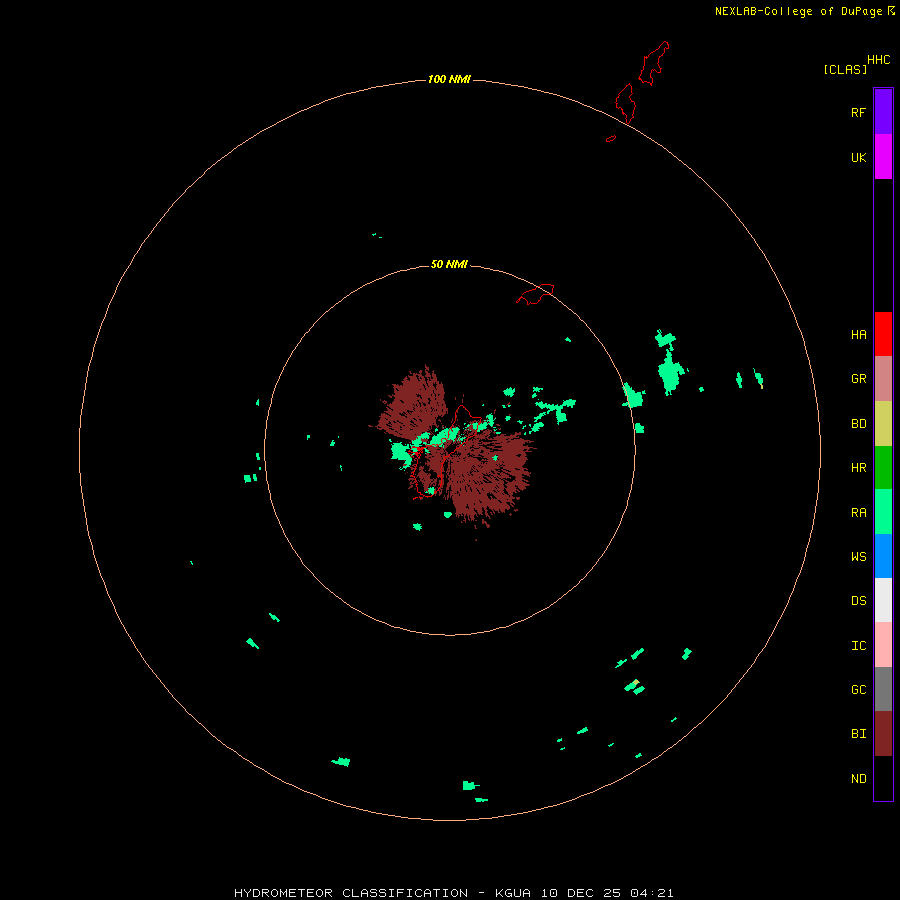Screen dimensions: 900x900
Task: Click the [CLAS] legend unit label
Action: click(x=845, y=69)
